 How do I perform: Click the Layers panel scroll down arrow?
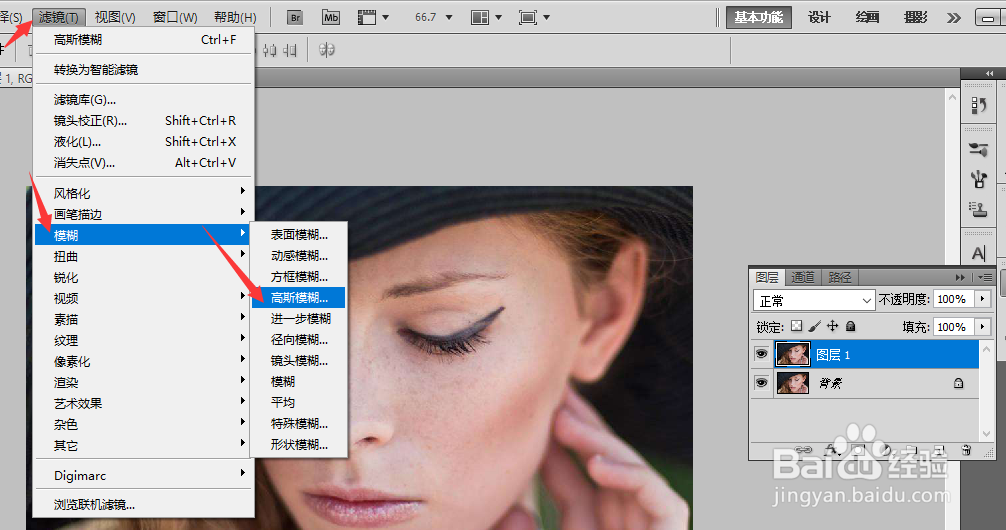click(987, 434)
